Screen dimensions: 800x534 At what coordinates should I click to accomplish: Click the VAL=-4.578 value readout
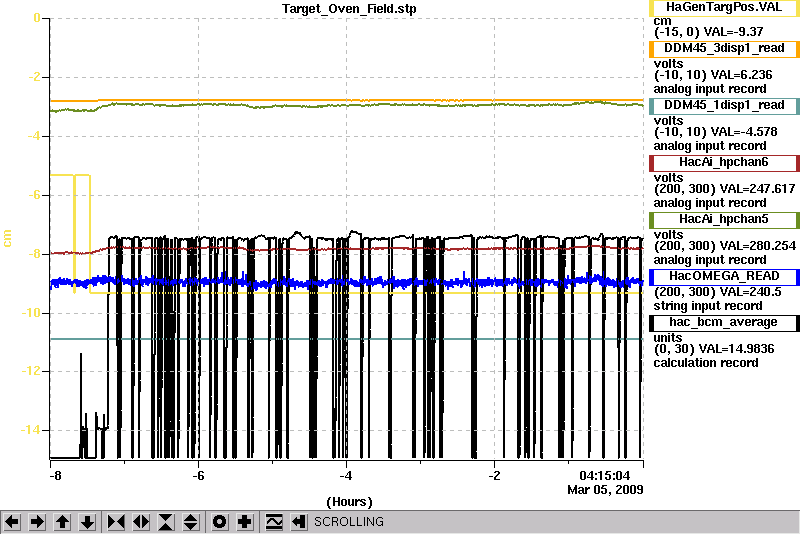(744, 132)
